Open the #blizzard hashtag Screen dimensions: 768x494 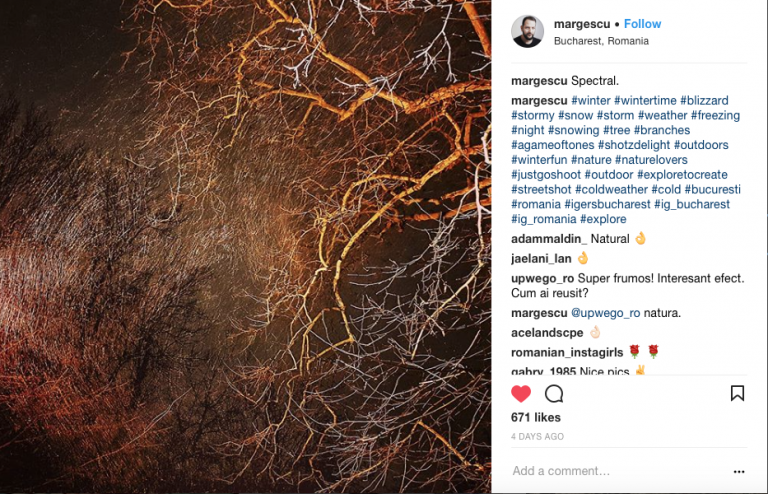click(x=704, y=101)
